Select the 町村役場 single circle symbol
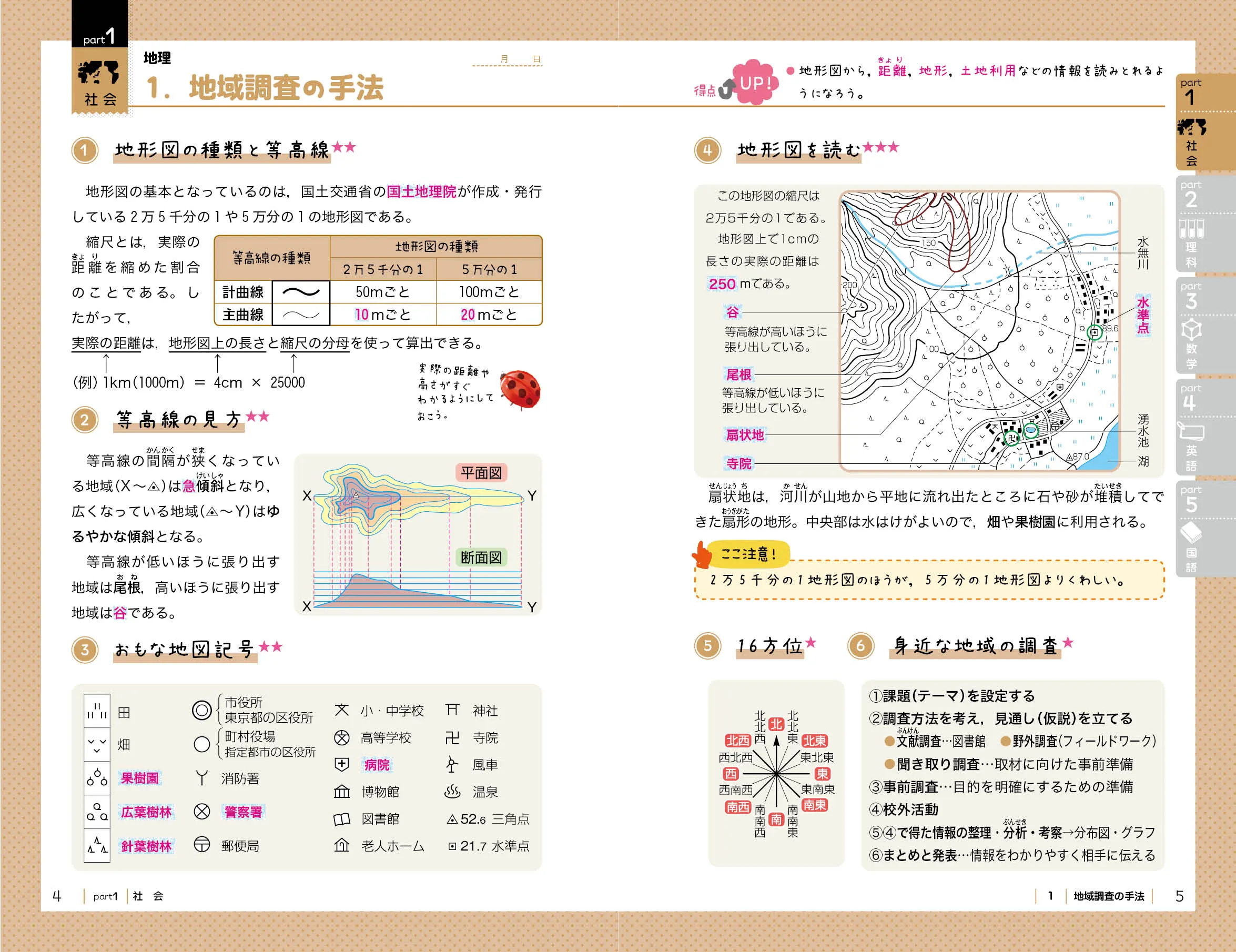Viewport: 1236px width, 952px height. coord(201,744)
